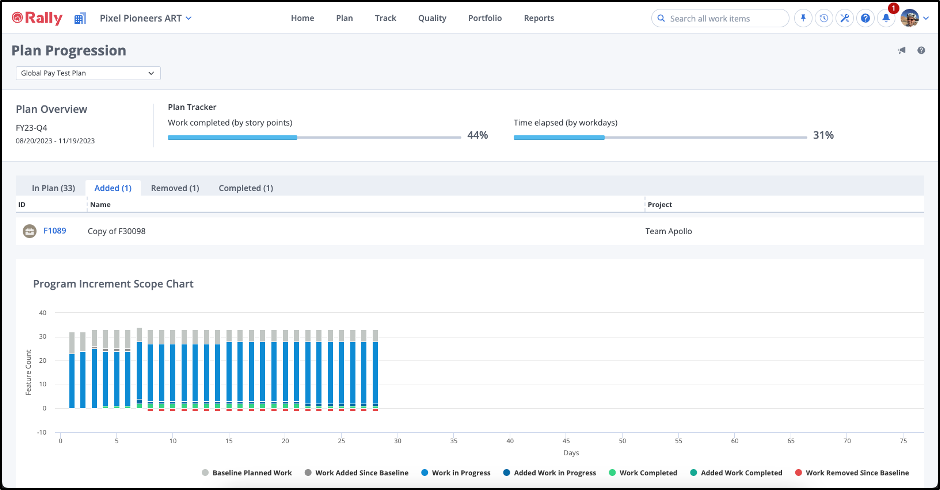Viewport: 940px width, 490px height.
Task: Open notifications bell icon
Action: pos(886,18)
